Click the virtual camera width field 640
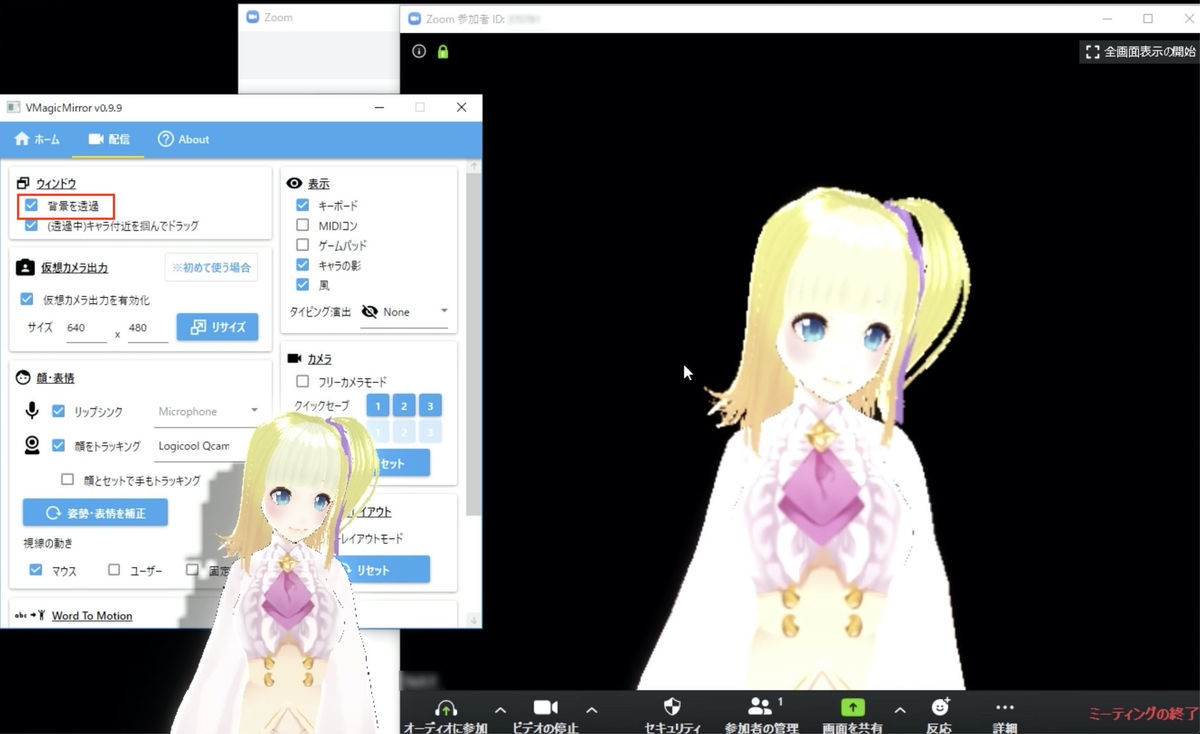The image size is (1200, 734). (86, 328)
